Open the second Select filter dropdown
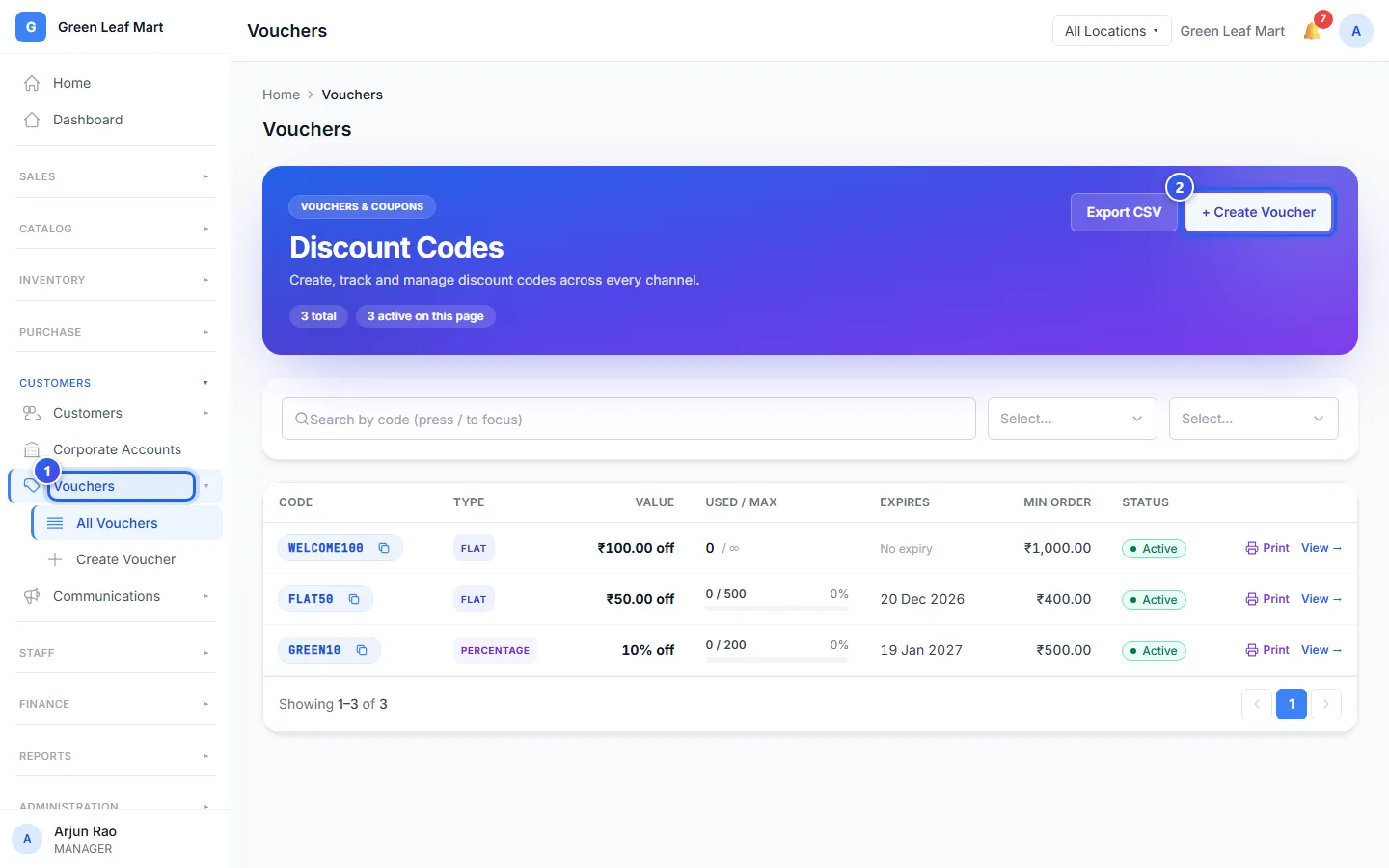 [1254, 419]
